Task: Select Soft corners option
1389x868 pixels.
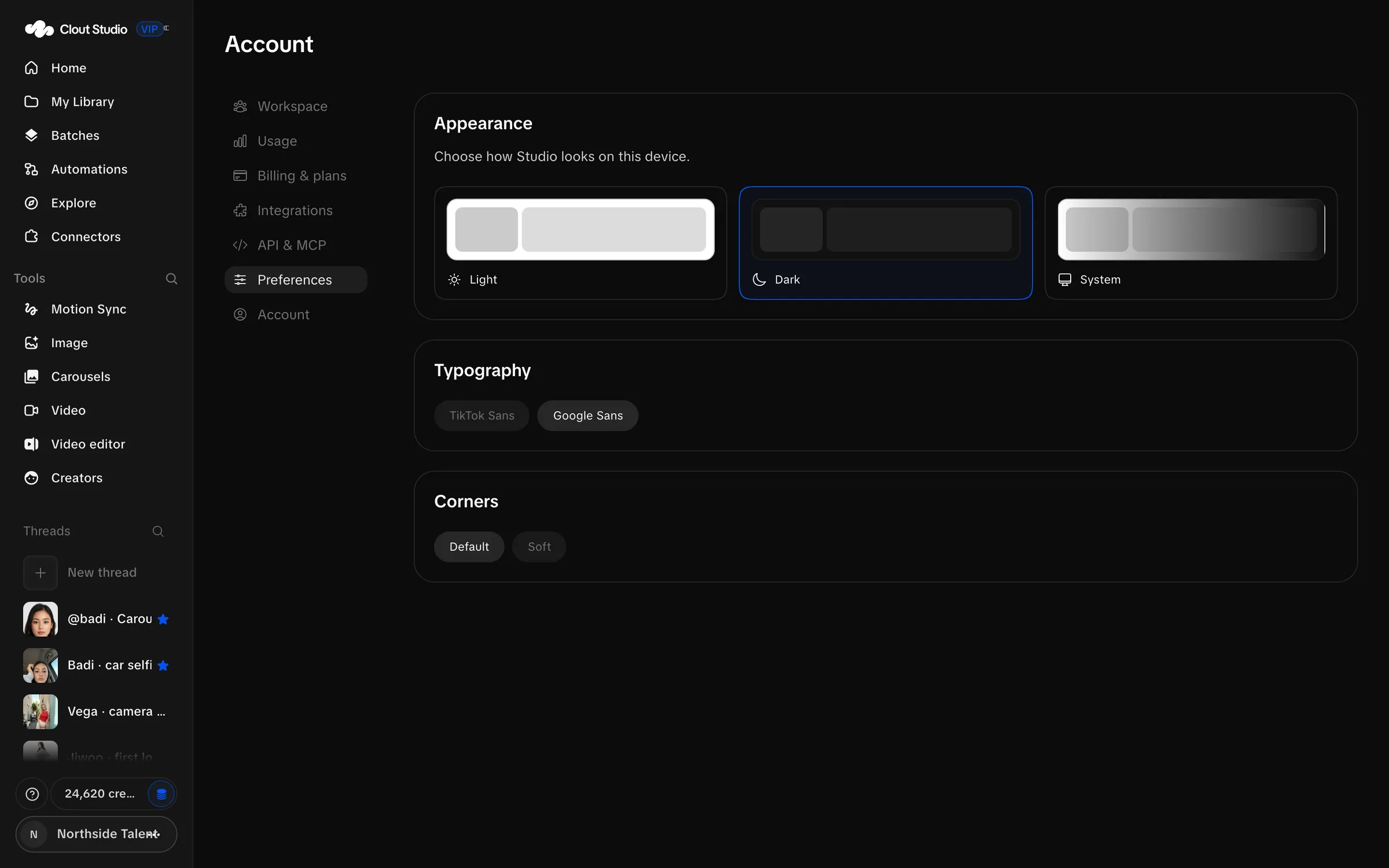Action: click(539, 547)
